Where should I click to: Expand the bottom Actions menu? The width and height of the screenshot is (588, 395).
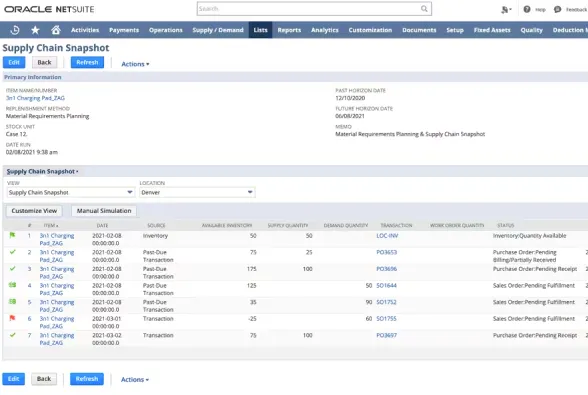click(x=135, y=380)
